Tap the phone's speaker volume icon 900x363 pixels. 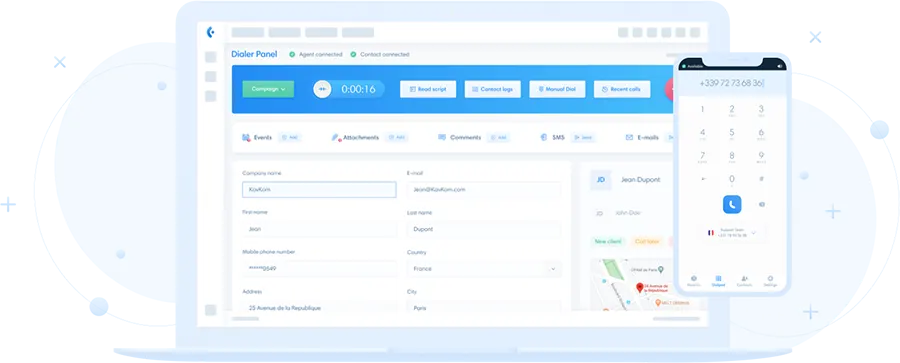pos(779,66)
